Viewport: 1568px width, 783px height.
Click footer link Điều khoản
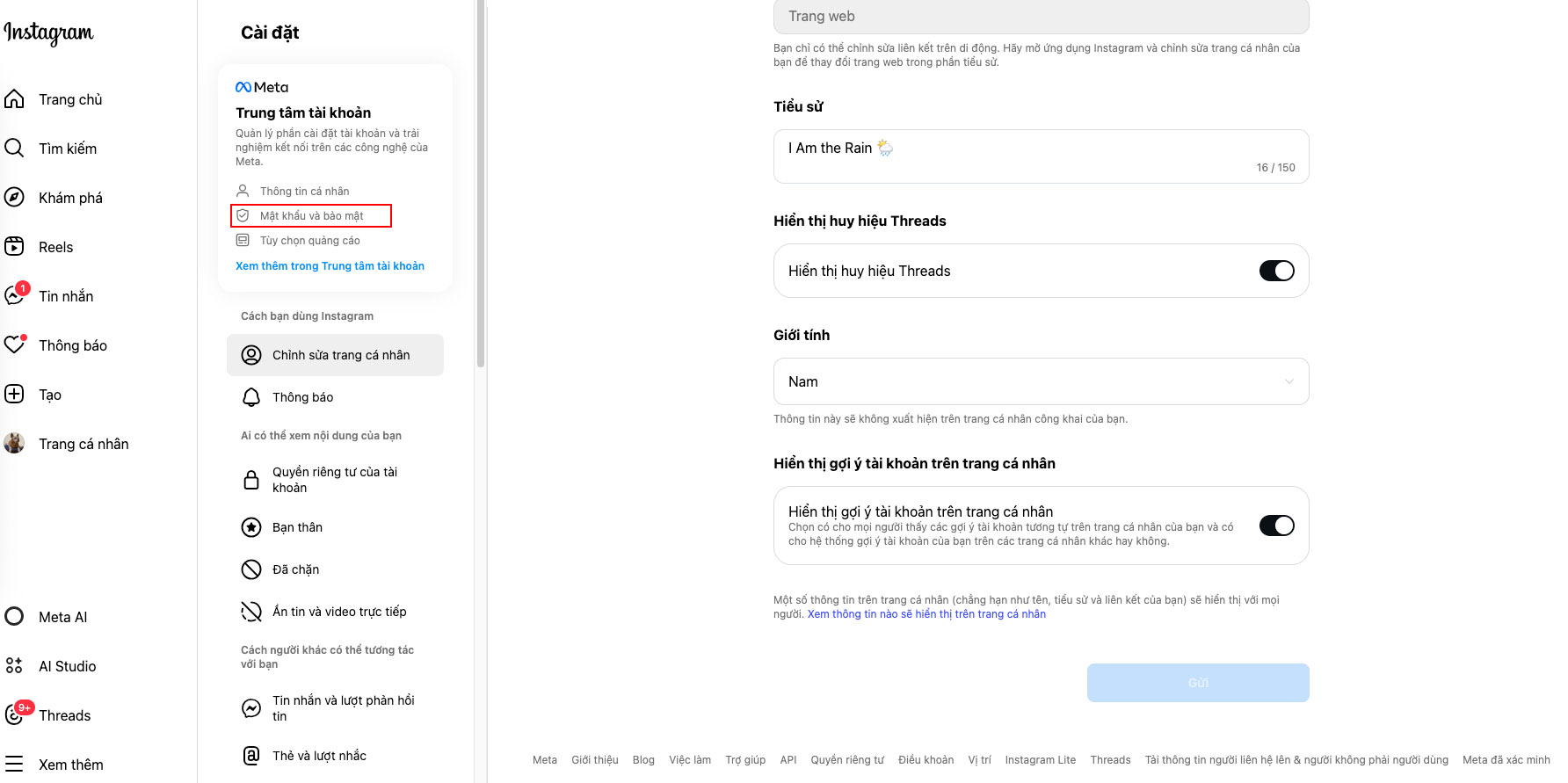pyautogui.click(x=926, y=760)
